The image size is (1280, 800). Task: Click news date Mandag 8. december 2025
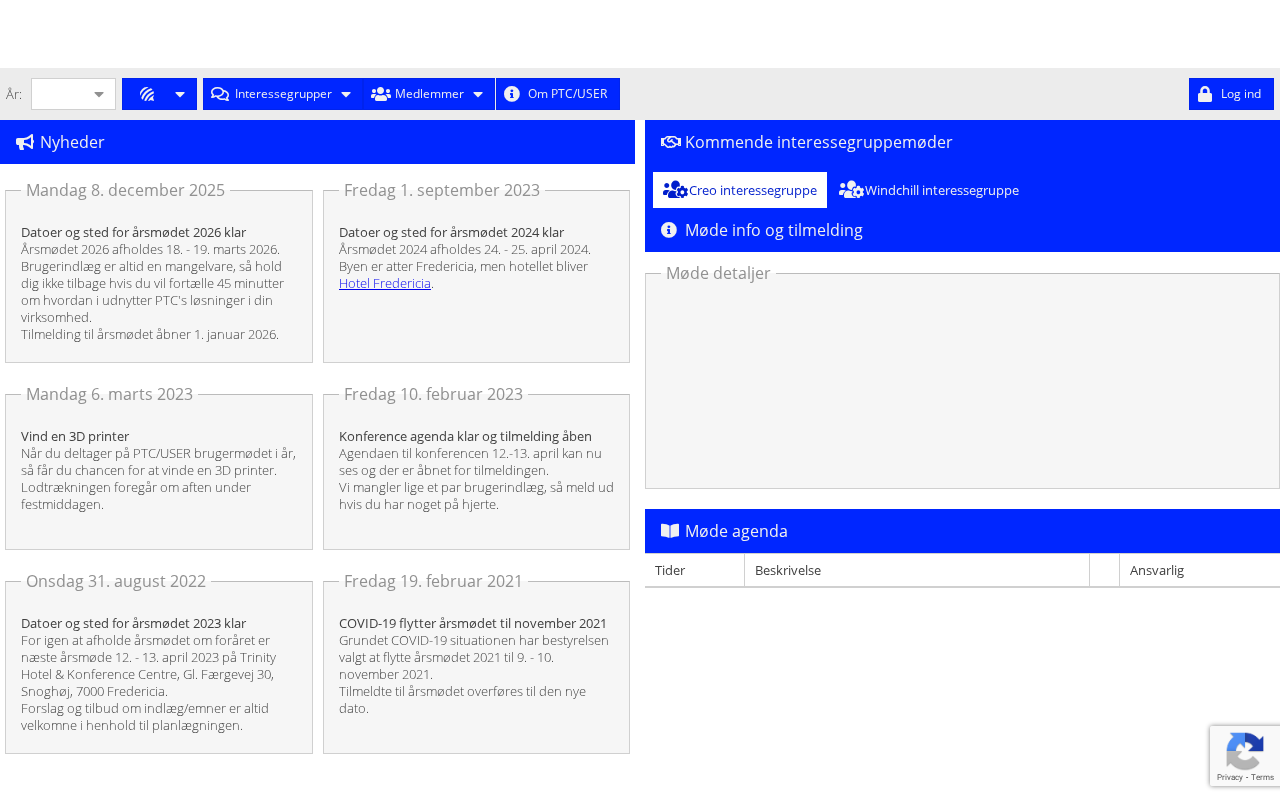(x=125, y=190)
